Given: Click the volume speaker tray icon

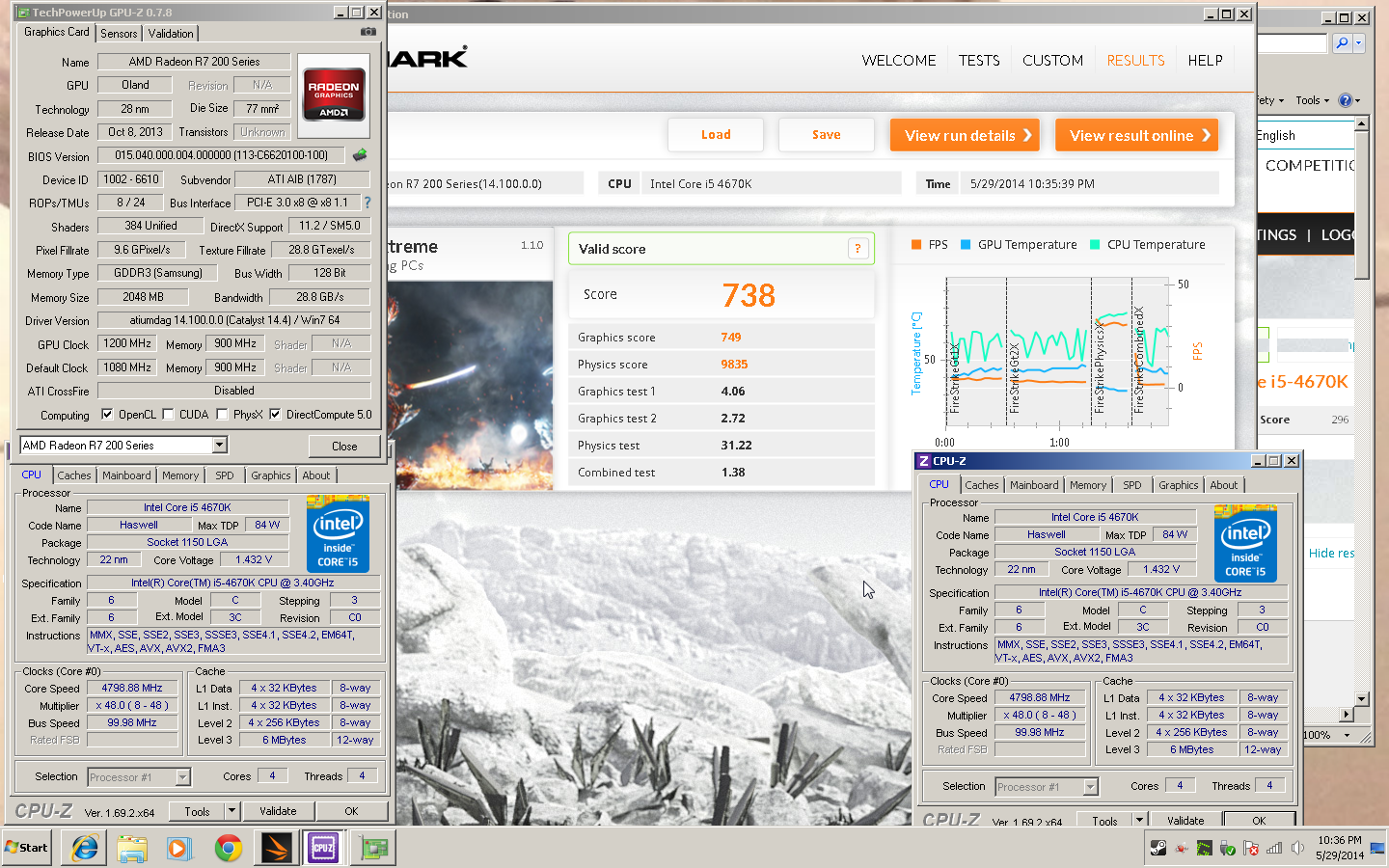Looking at the screenshot, I should coord(1297,848).
